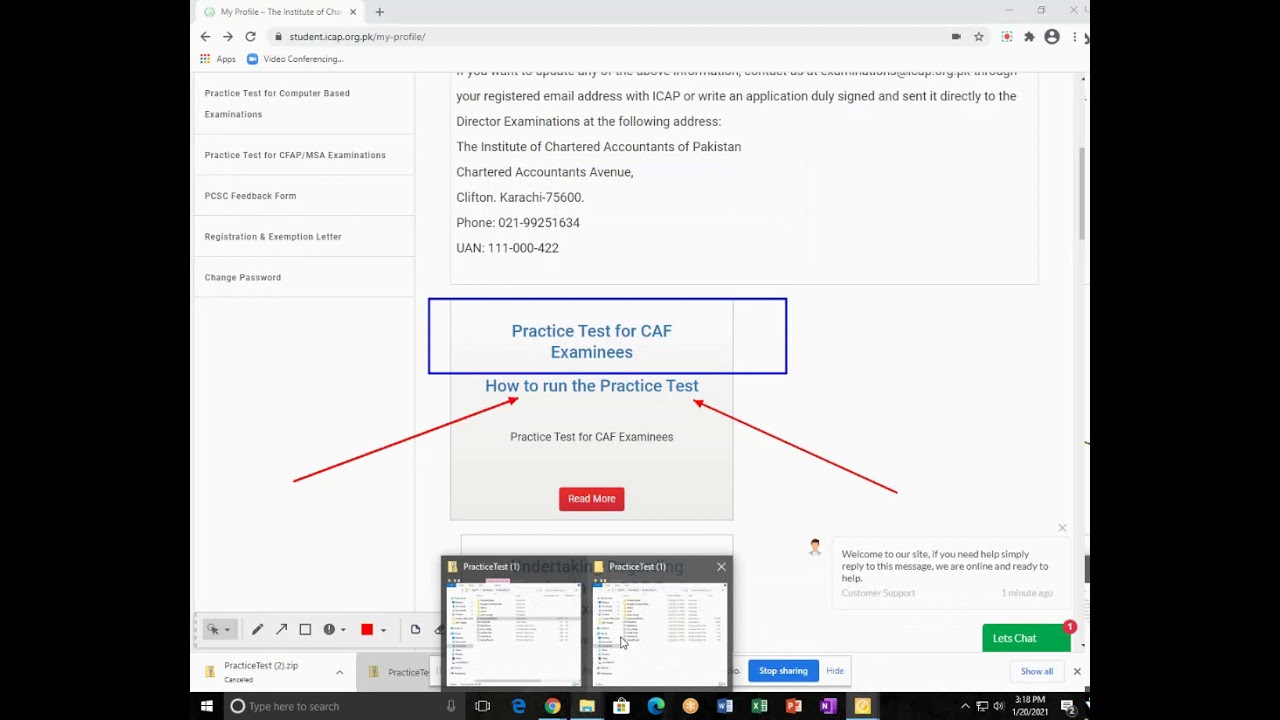Show hidden system tray icons
The width and height of the screenshot is (1280, 720).
click(965, 706)
